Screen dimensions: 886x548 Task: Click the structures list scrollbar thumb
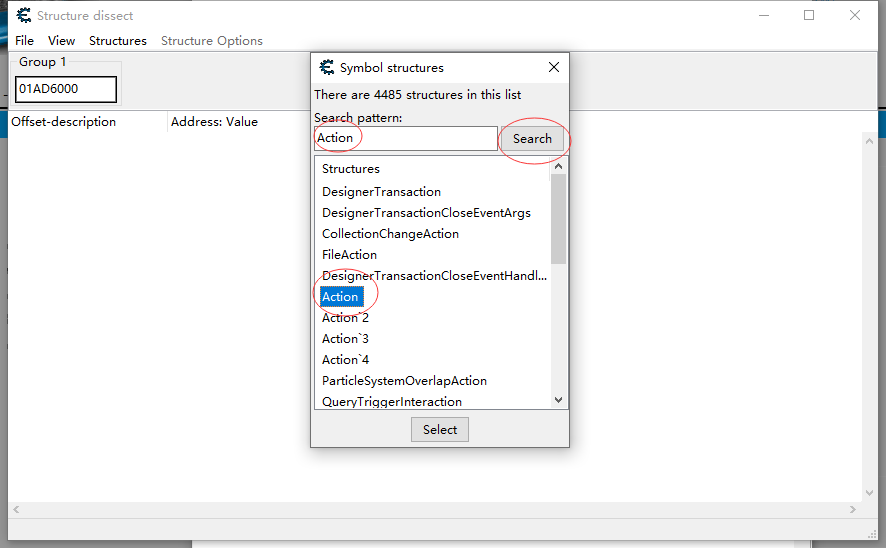coord(558,219)
